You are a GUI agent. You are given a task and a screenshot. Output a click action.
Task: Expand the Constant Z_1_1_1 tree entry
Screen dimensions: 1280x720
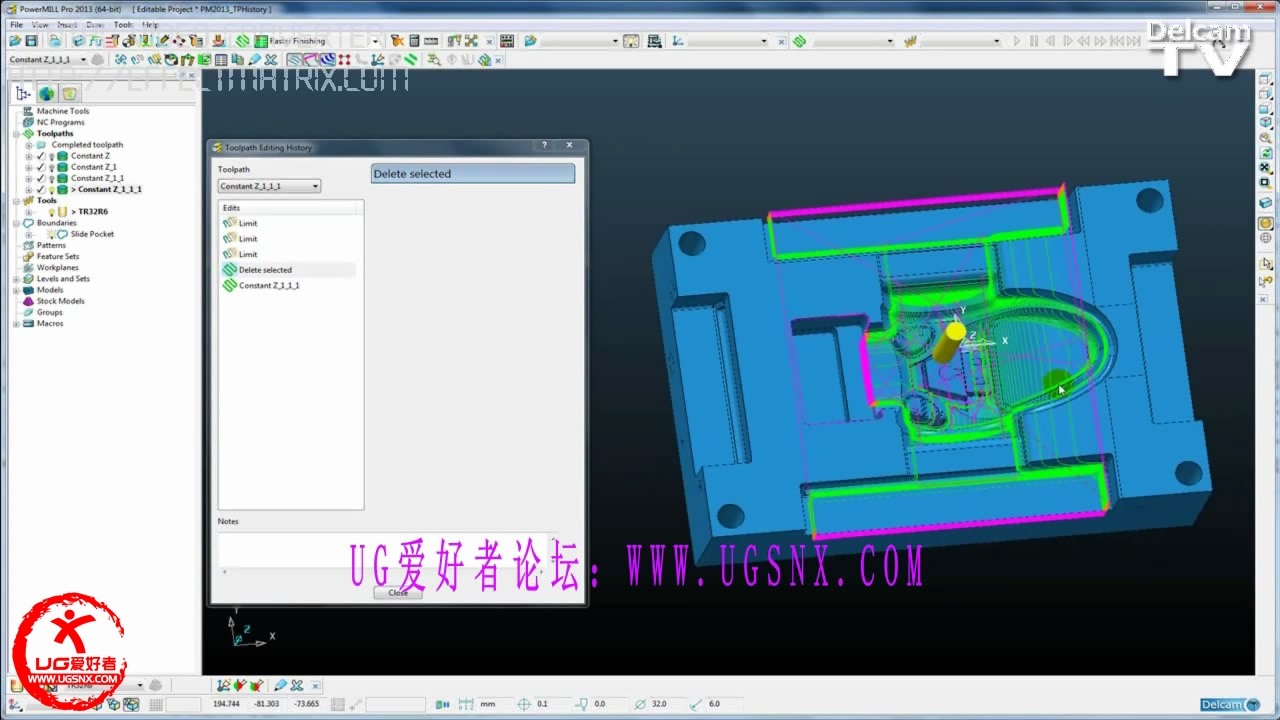[x=29, y=189]
